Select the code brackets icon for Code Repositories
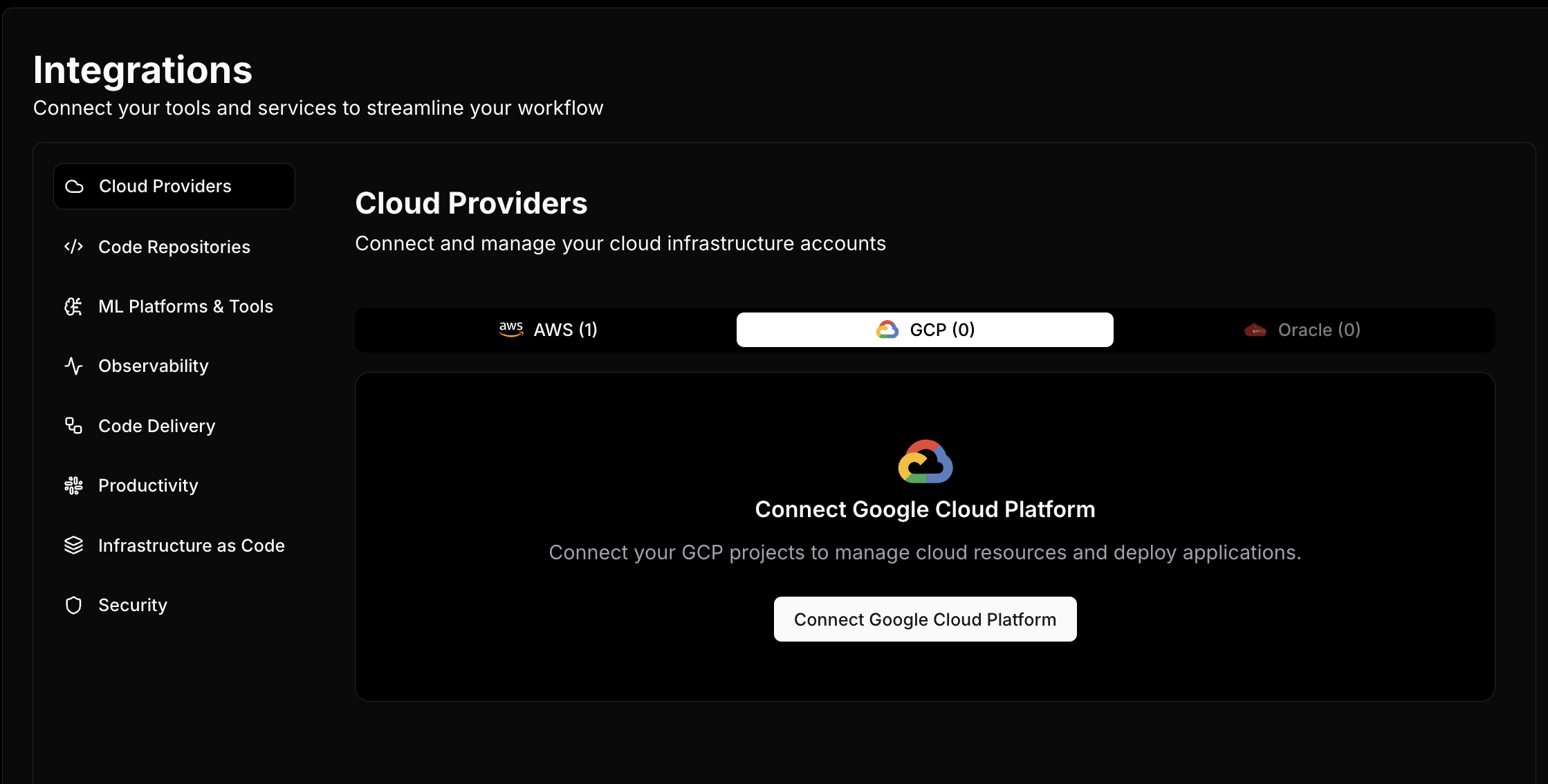This screenshot has width=1548, height=784. tap(74, 246)
